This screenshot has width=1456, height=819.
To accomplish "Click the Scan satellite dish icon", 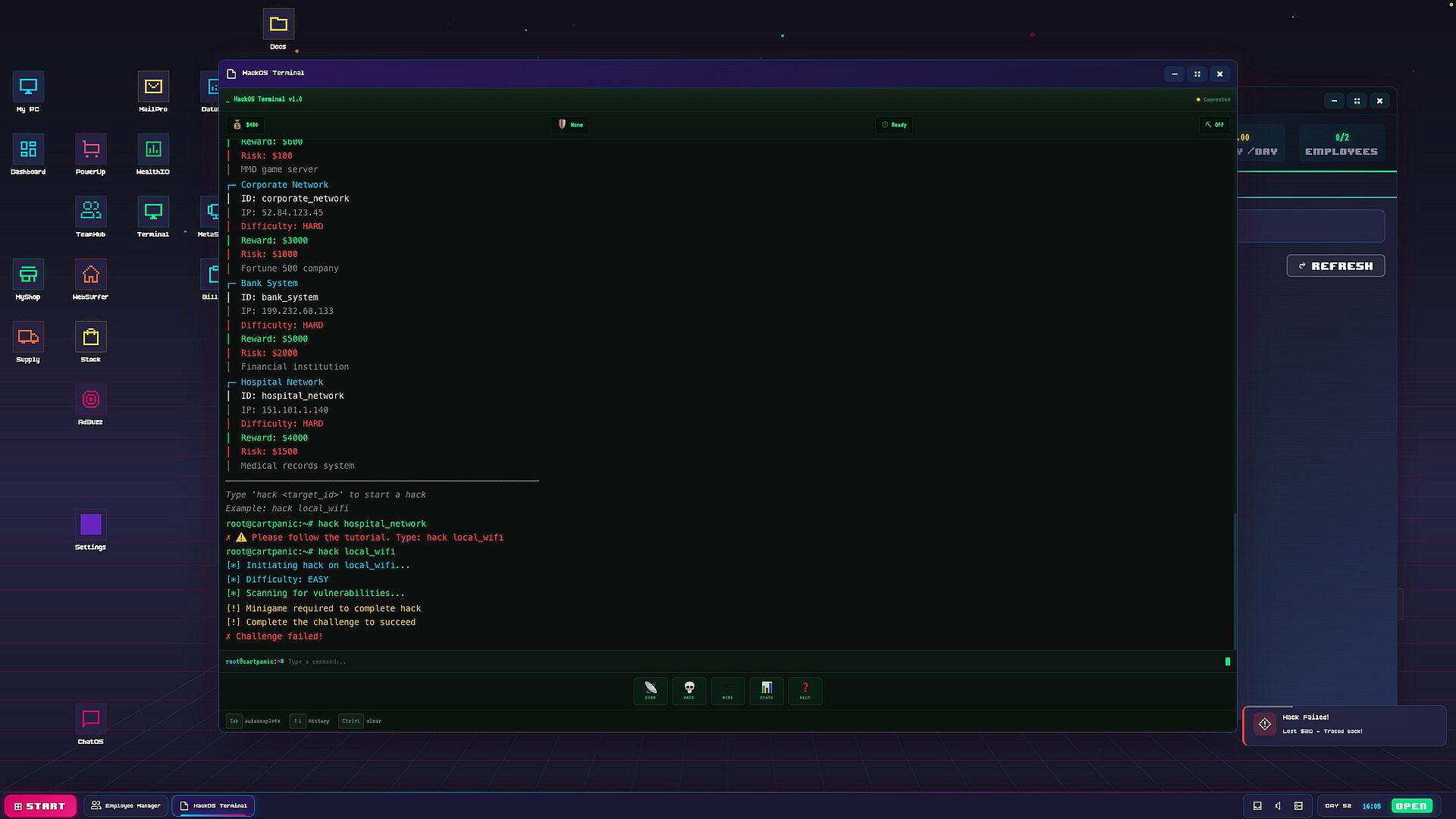I will [x=650, y=690].
